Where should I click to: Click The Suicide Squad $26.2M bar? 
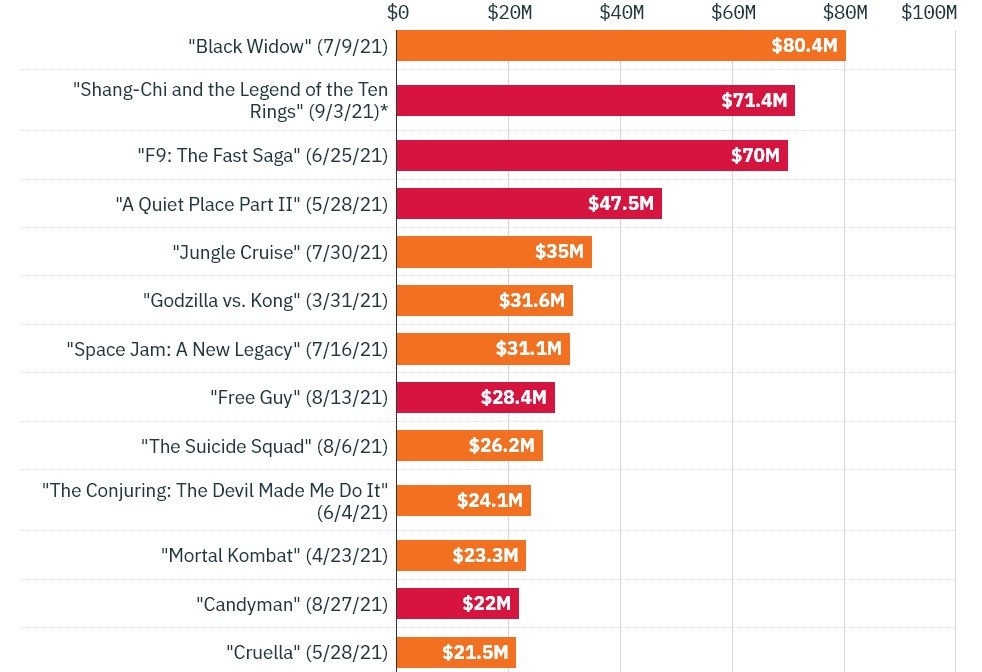(x=469, y=446)
